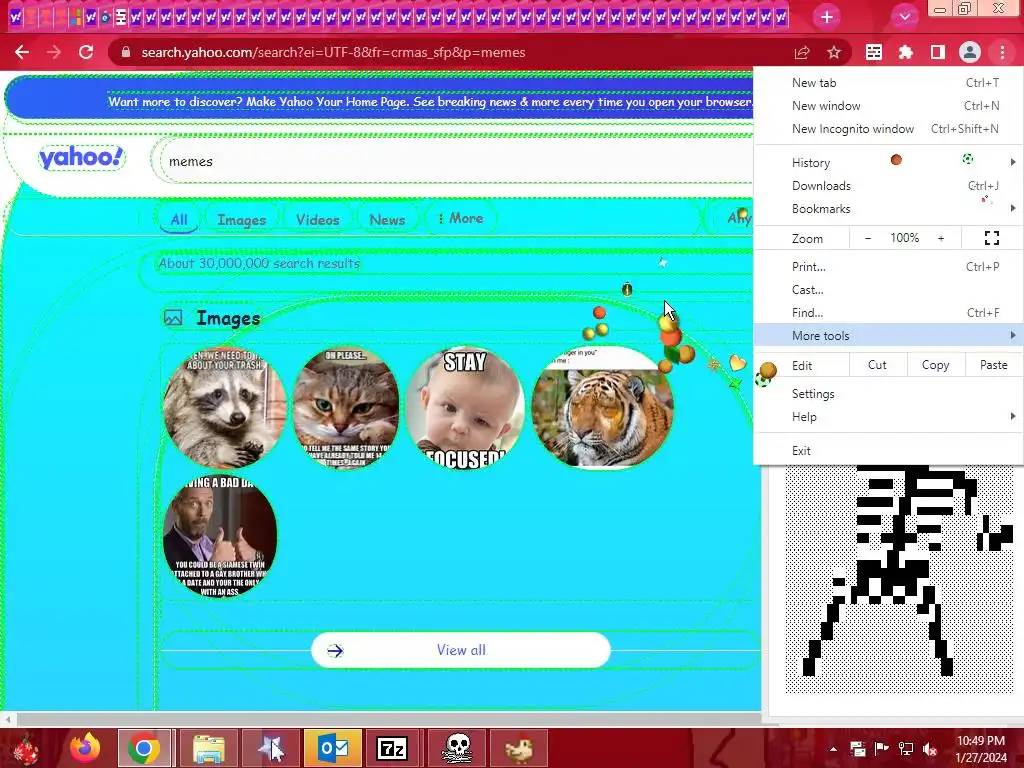Switch to the Images search tab
Viewport: 1024px width, 768px height.
tap(242, 220)
